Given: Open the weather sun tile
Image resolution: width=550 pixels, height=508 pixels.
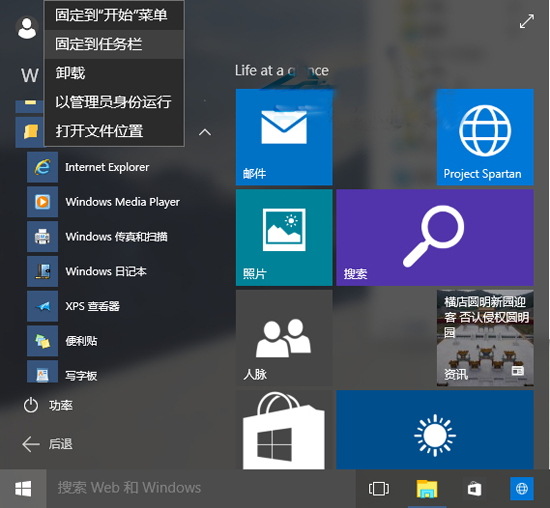Looking at the screenshot, I should click(x=435, y=430).
